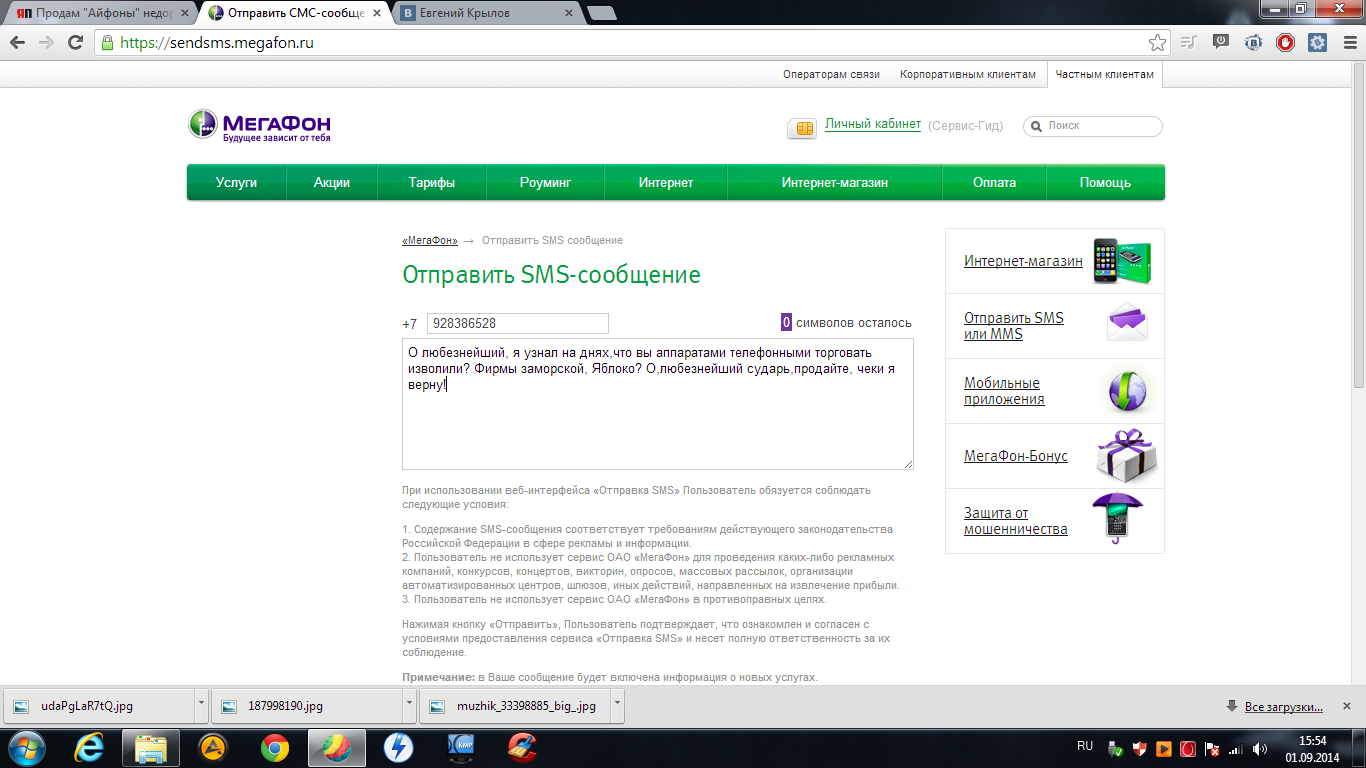
Task: Bookmark this page with the star icon
Action: point(1157,42)
